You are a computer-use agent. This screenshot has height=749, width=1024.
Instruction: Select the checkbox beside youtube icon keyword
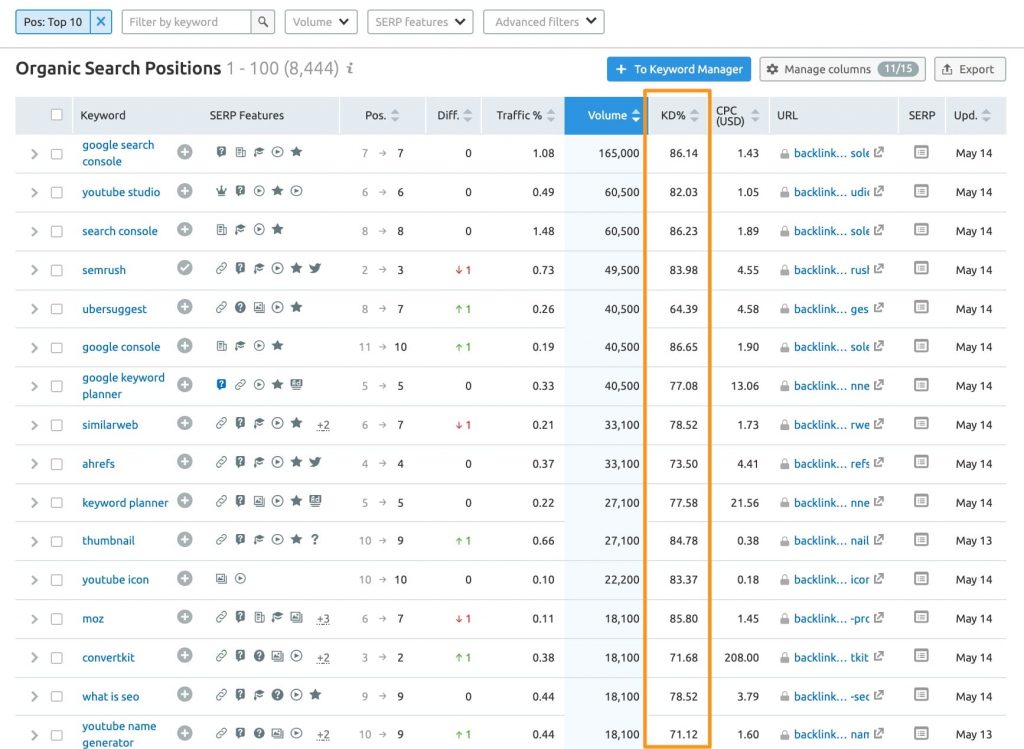tap(57, 578)
